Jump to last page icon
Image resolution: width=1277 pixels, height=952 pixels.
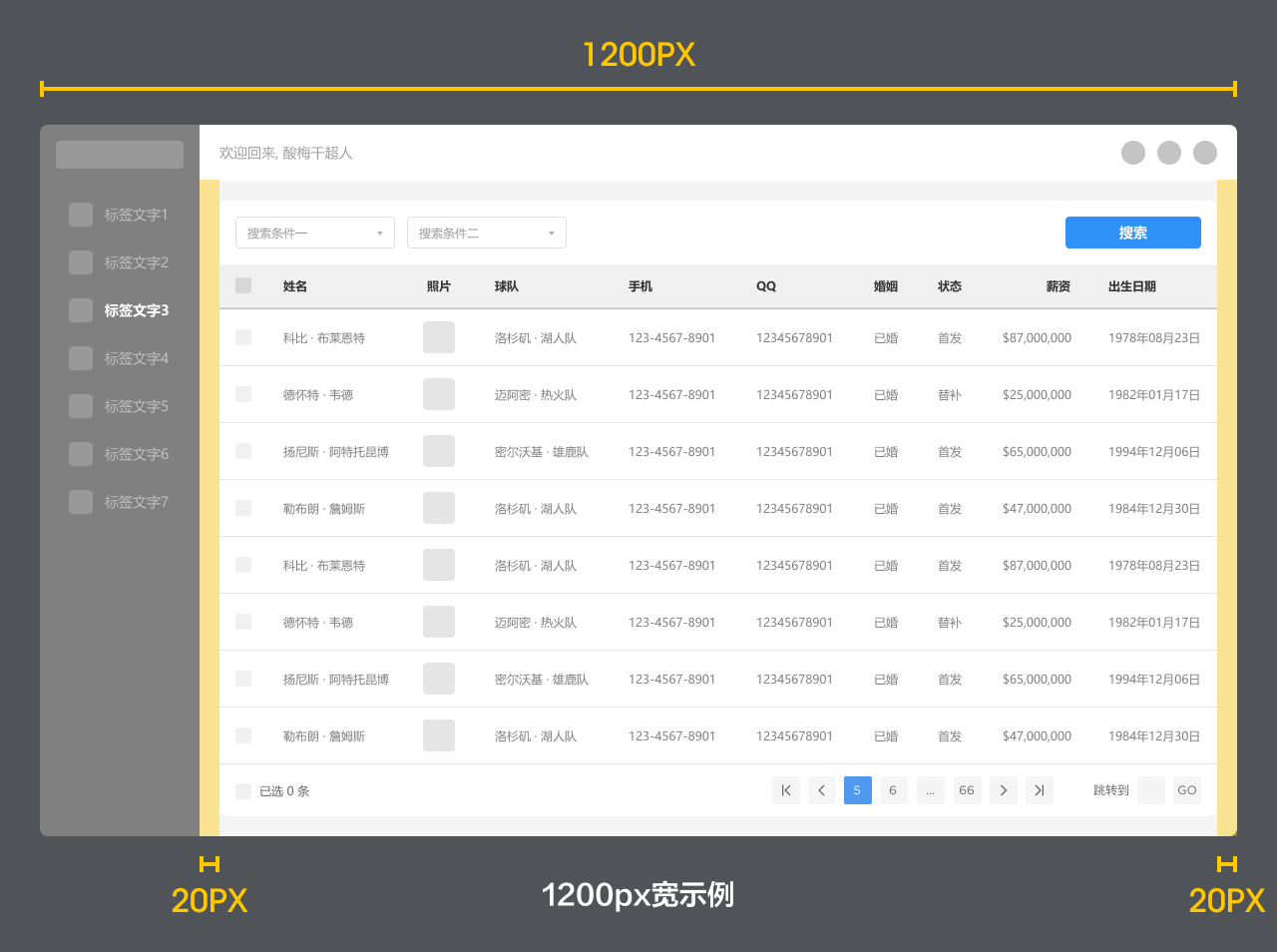tap(1040, 790)
